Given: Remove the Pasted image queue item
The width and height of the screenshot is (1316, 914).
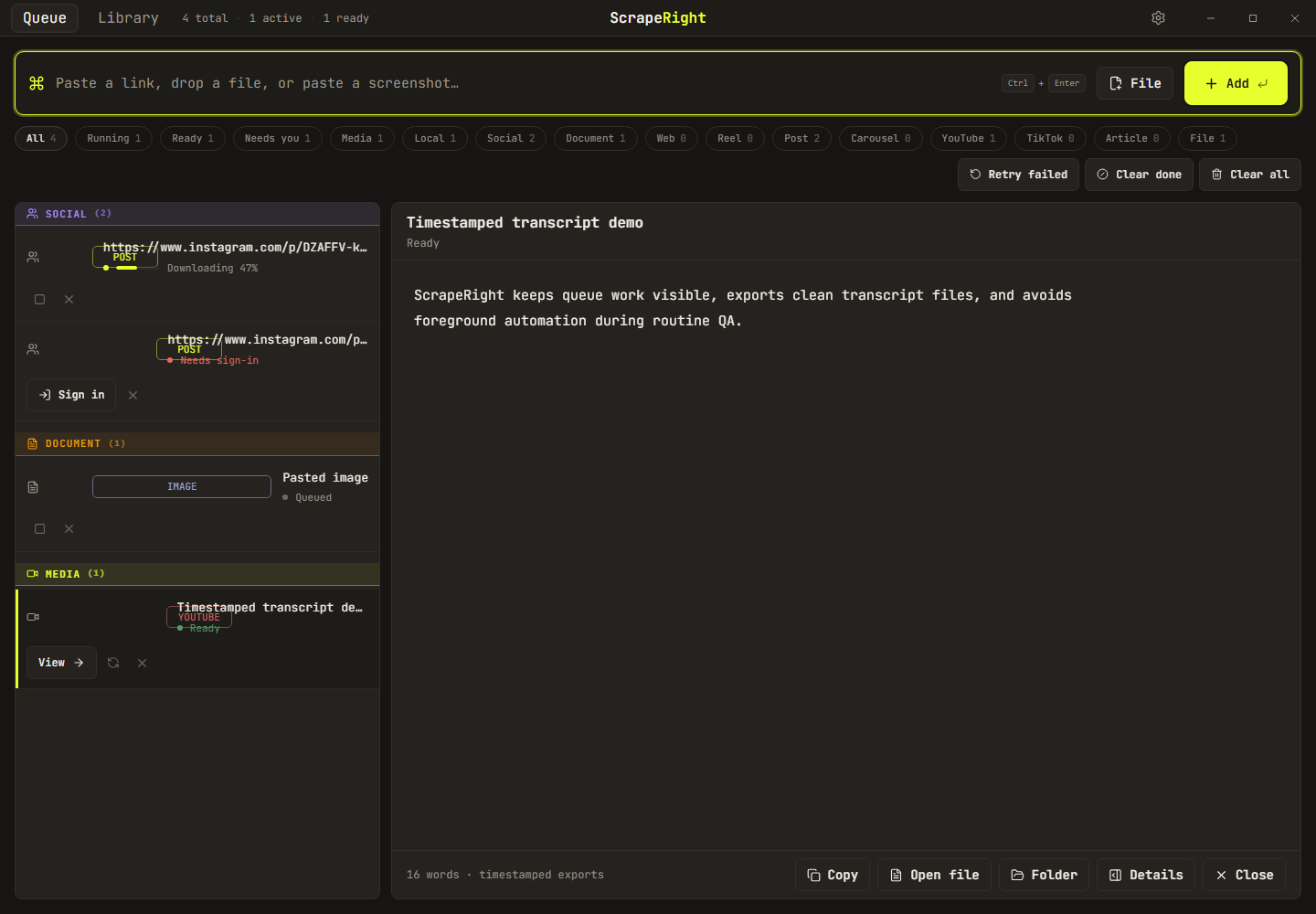Looking at the screenshot, I should pyautogui.click(x=69, y=529).
